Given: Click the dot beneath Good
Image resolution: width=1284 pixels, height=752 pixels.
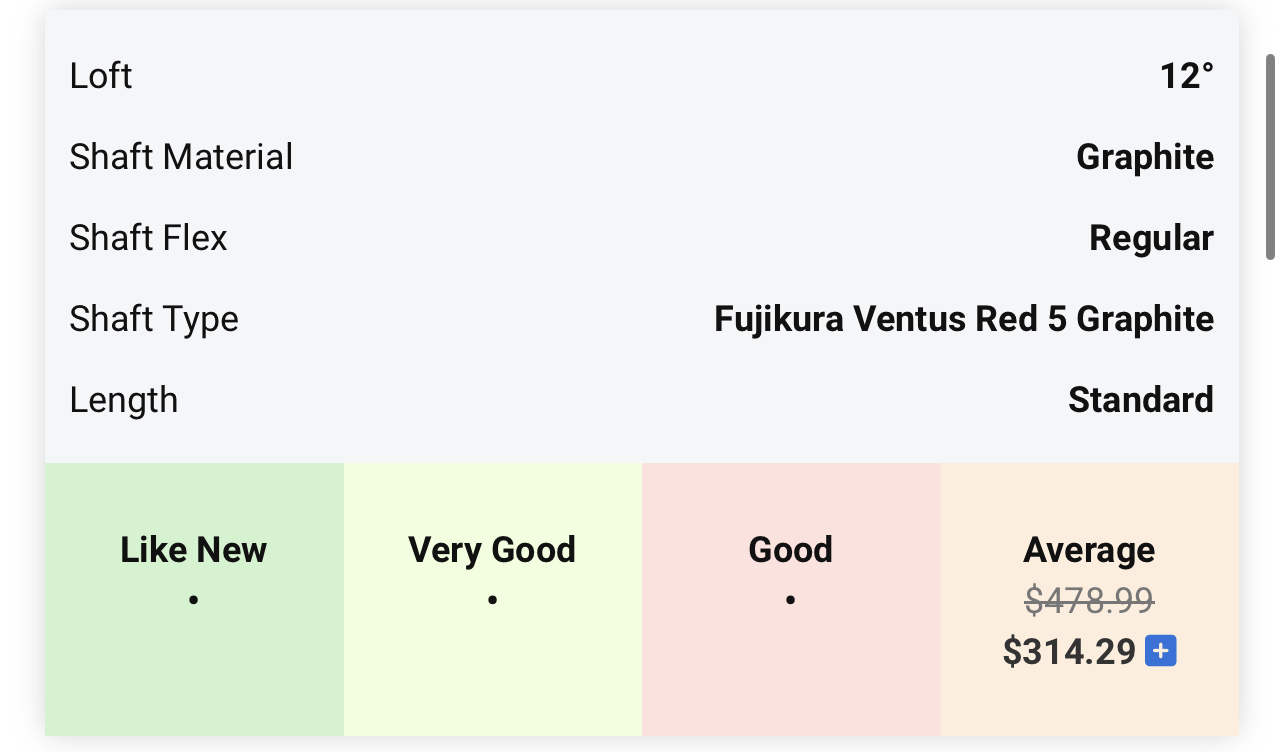Looking at the screenshot, I should click(x=790, y=601).
